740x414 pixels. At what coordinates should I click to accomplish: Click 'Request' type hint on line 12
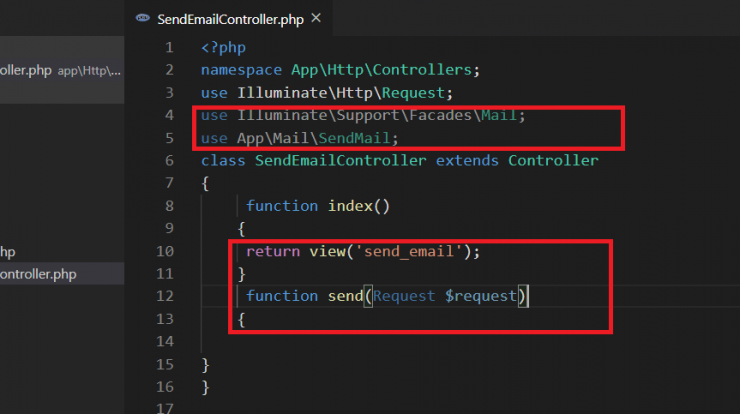(x=404, y=296)
